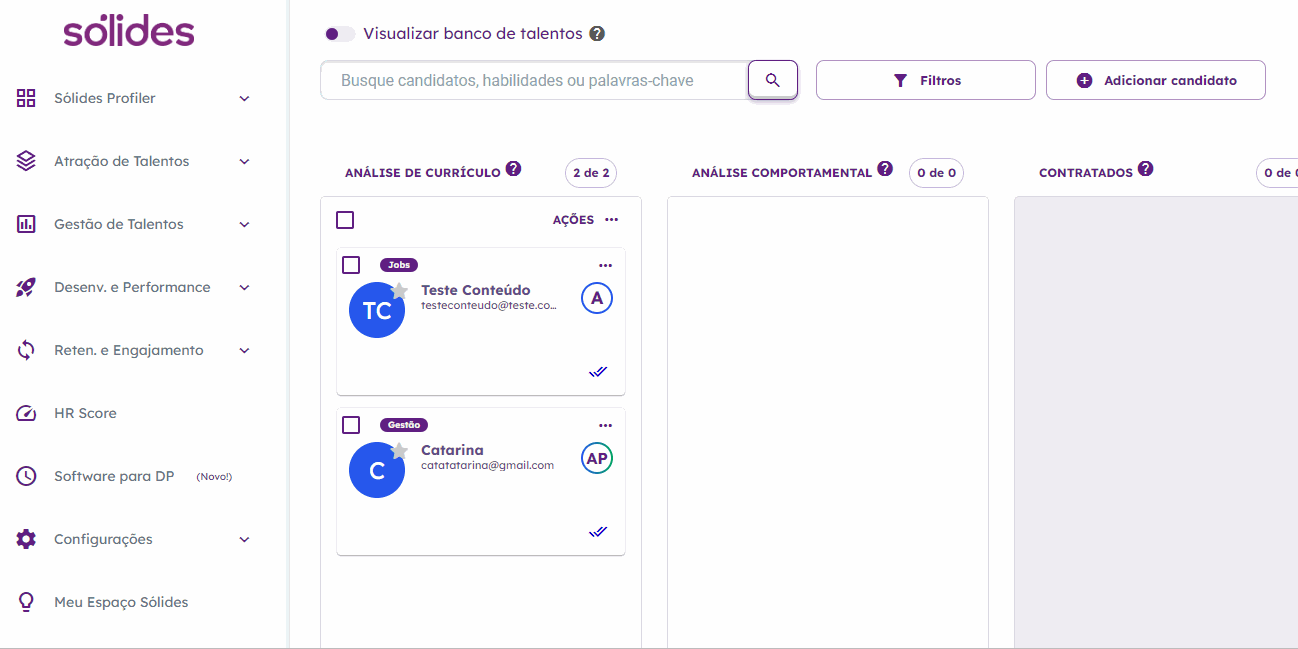Click the Software para DP clock icon
The height and width of the screenshot is (649, 1298).
point(26,476)
